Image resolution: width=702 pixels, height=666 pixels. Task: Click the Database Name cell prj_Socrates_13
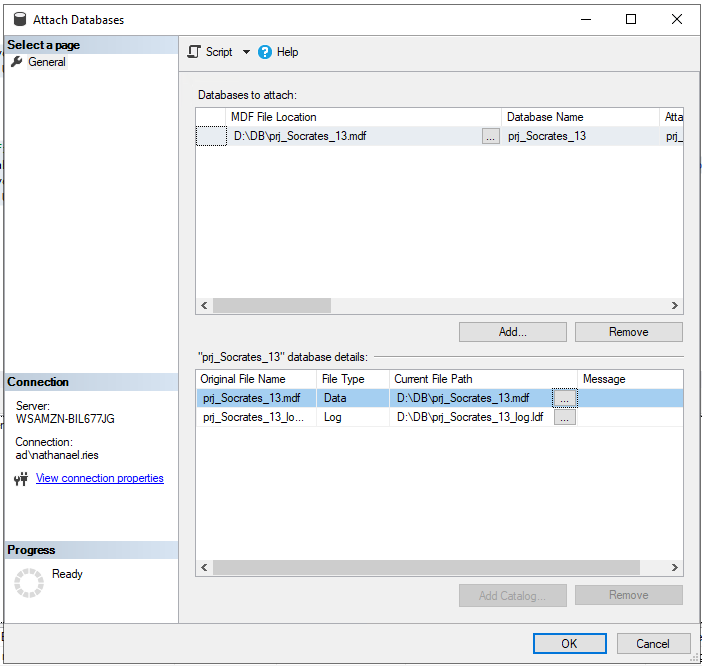point(580,136)
